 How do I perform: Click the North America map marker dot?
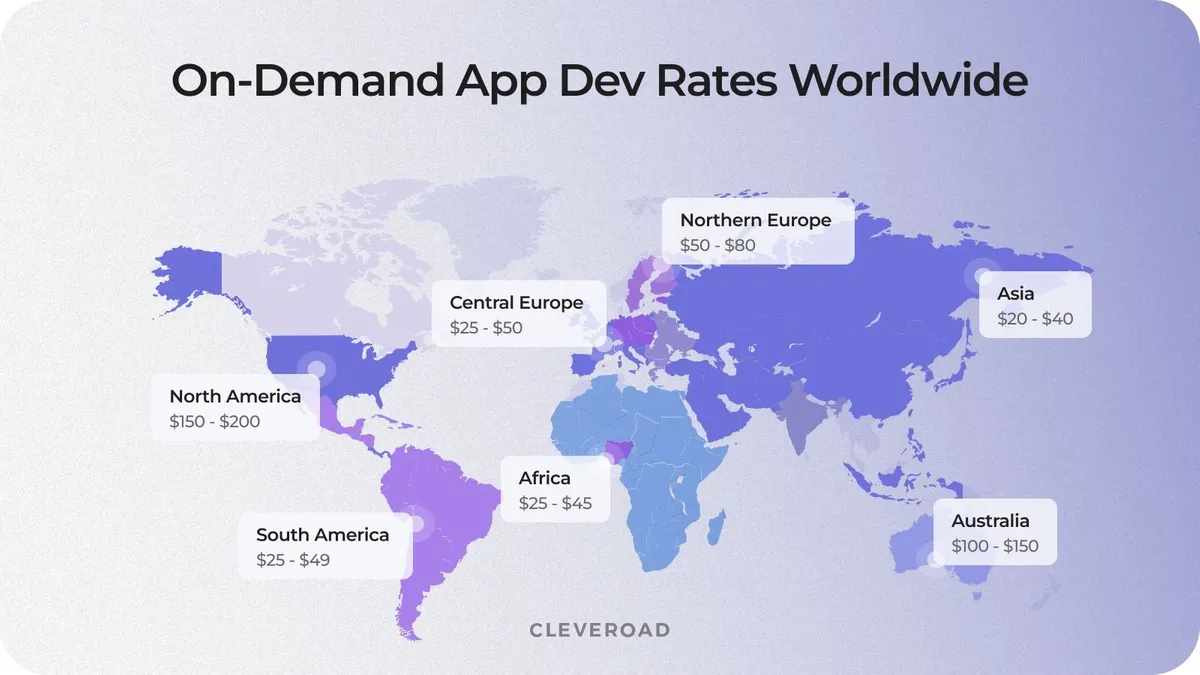317,369
